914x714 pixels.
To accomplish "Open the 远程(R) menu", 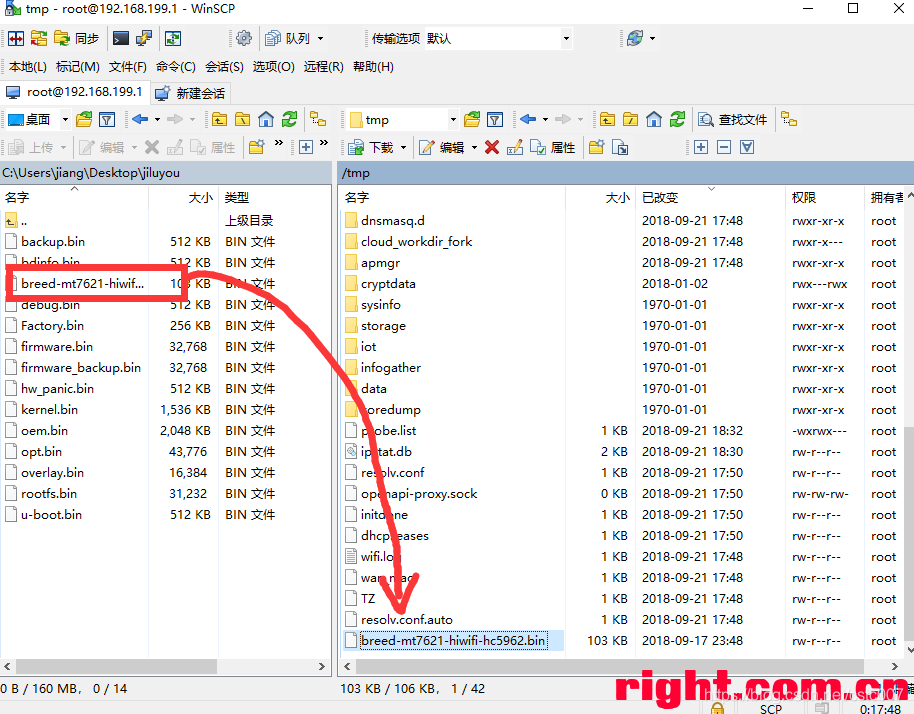I will tap(324, 66).
